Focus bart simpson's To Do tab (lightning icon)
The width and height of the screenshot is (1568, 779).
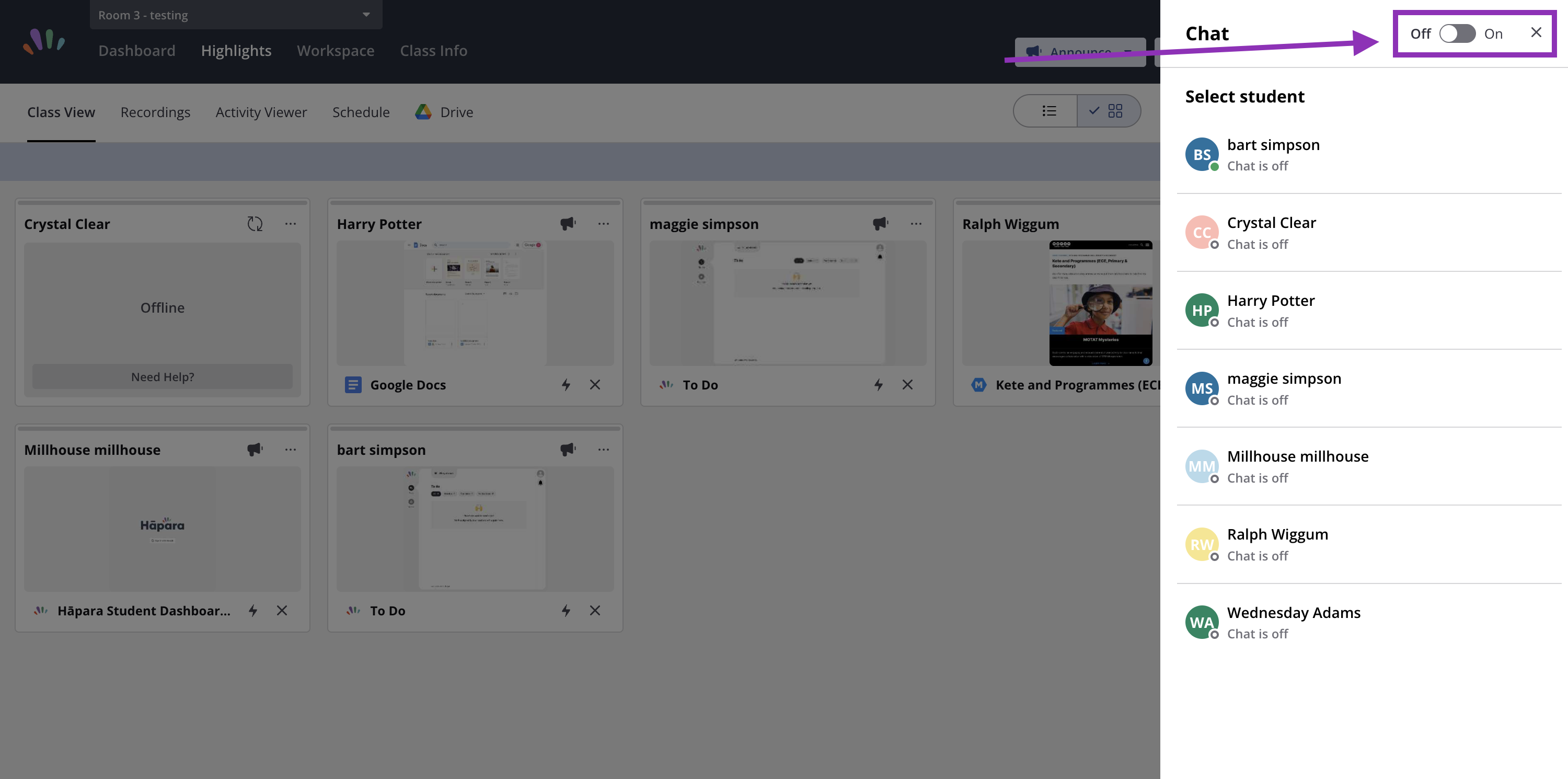(566, 611)
